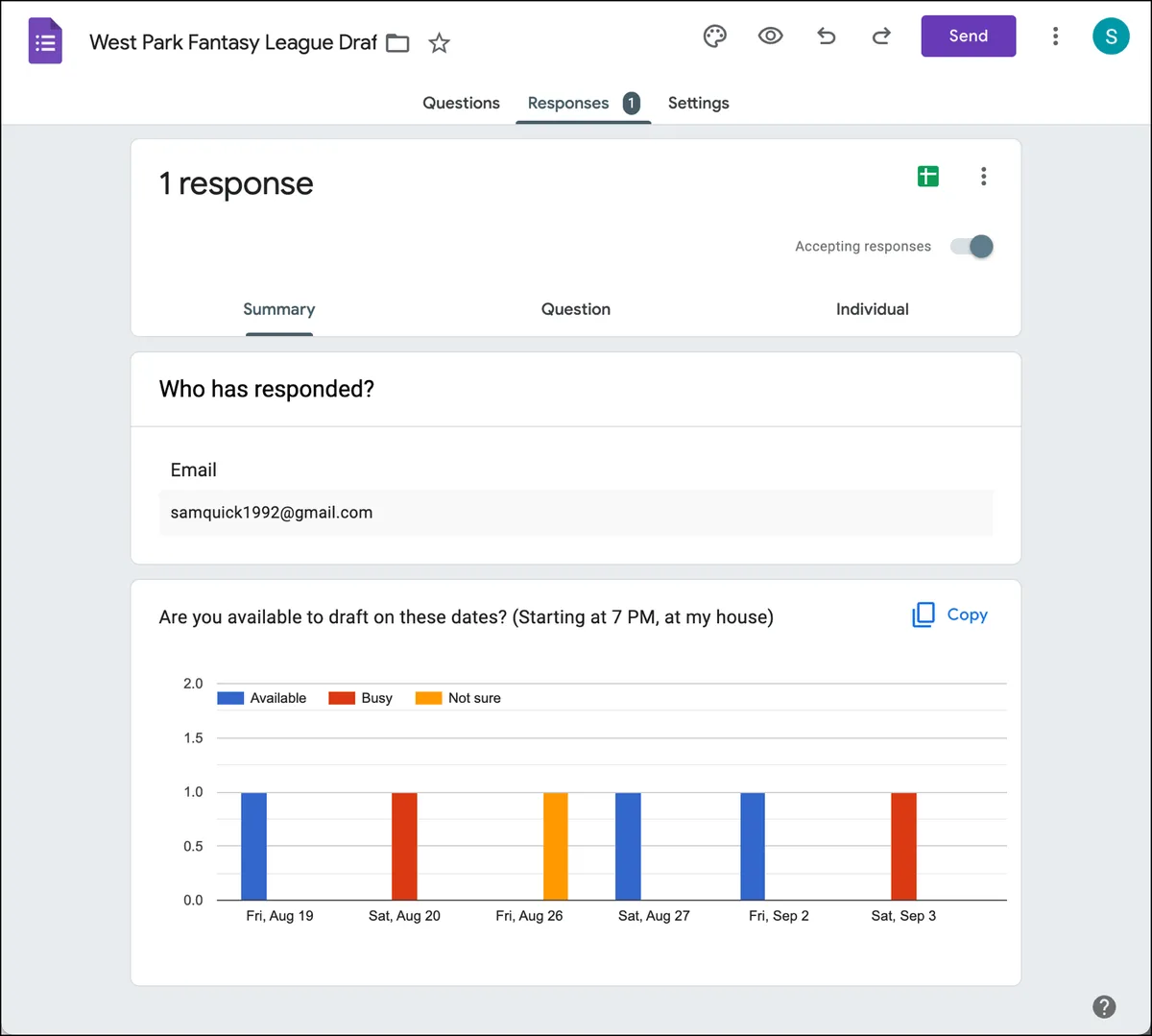
Task: Open the responses card three-dot menu
Action: coord(983,176)
